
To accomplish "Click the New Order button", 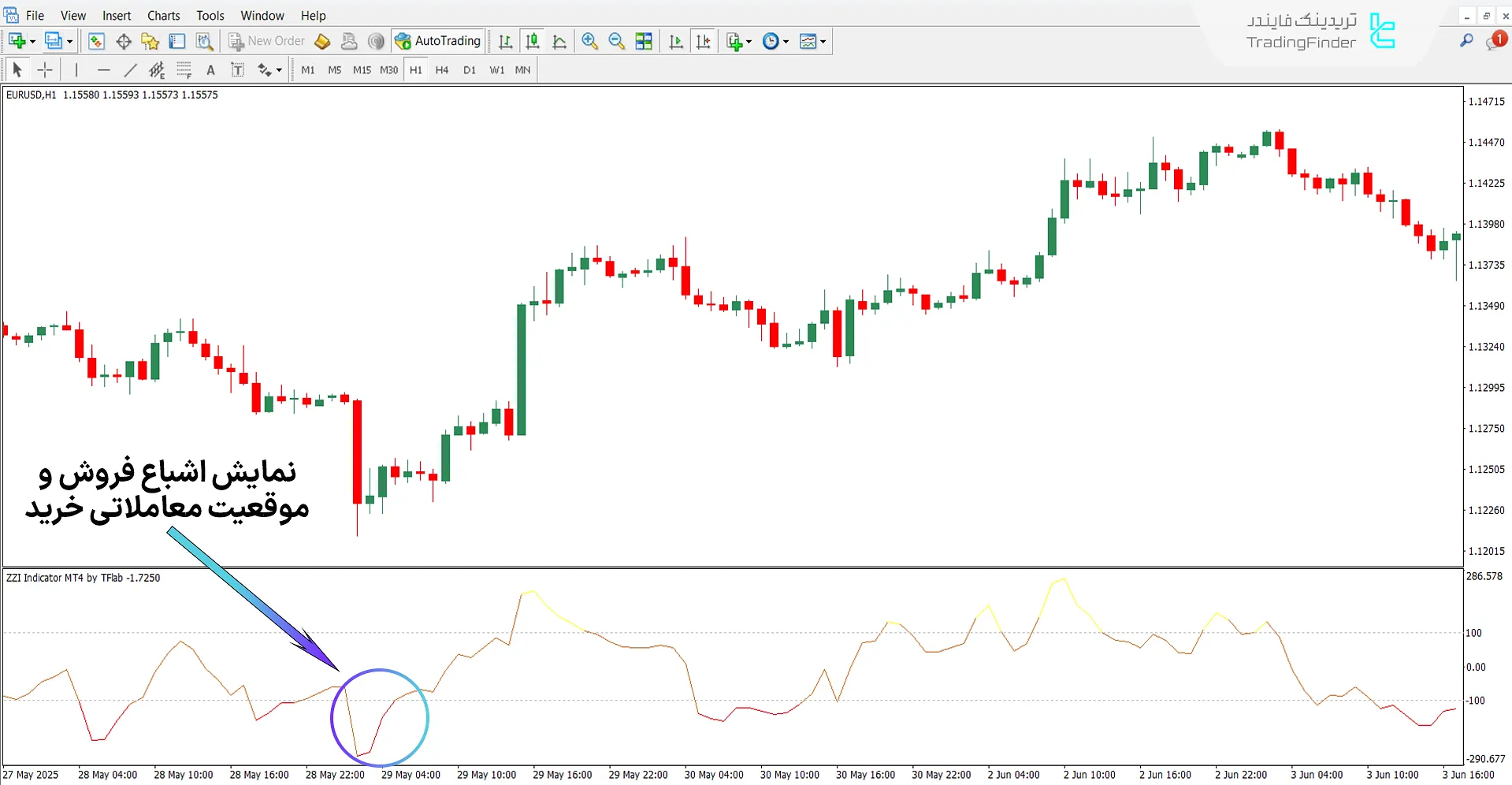I will 266,41.
